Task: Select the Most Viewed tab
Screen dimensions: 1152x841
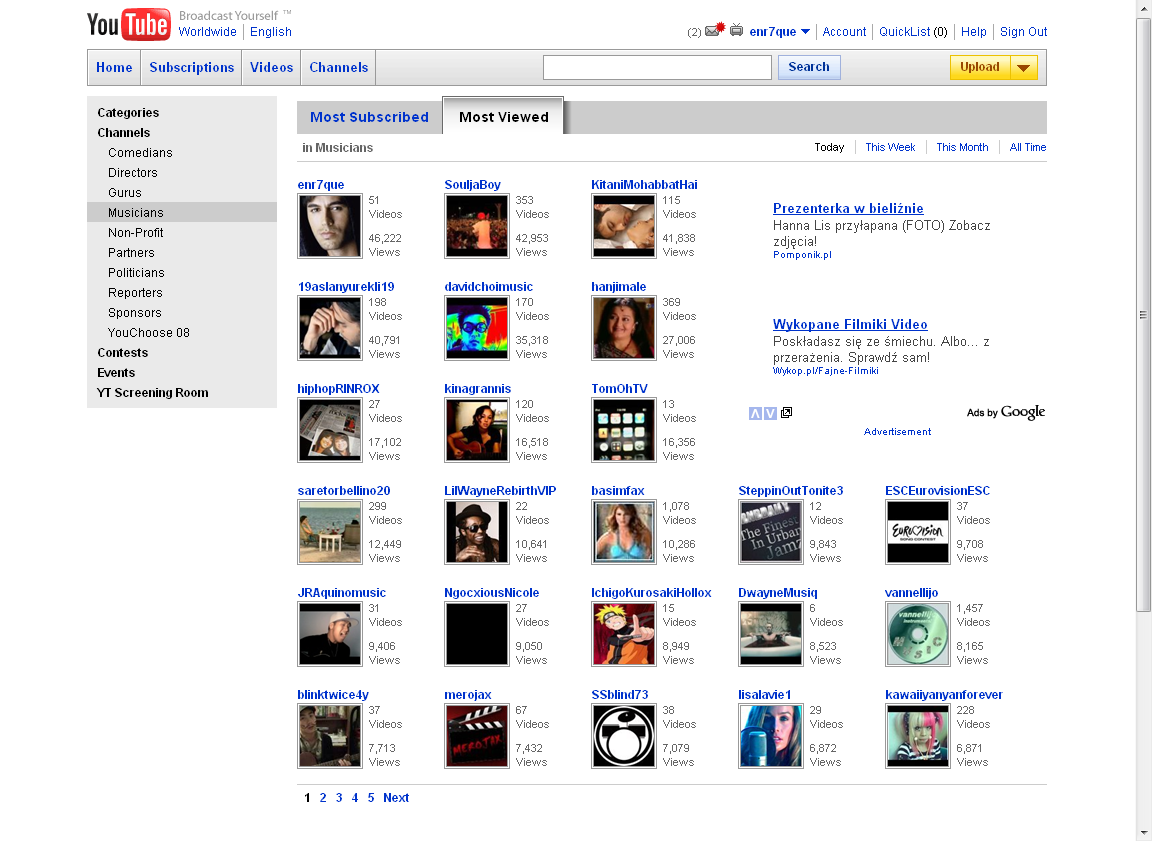Action: [x=503, y=117]
